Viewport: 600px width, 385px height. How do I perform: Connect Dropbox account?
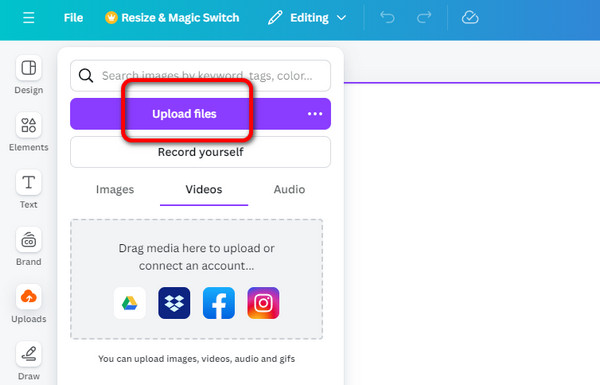pyautogui.click(x=174, y=303)
